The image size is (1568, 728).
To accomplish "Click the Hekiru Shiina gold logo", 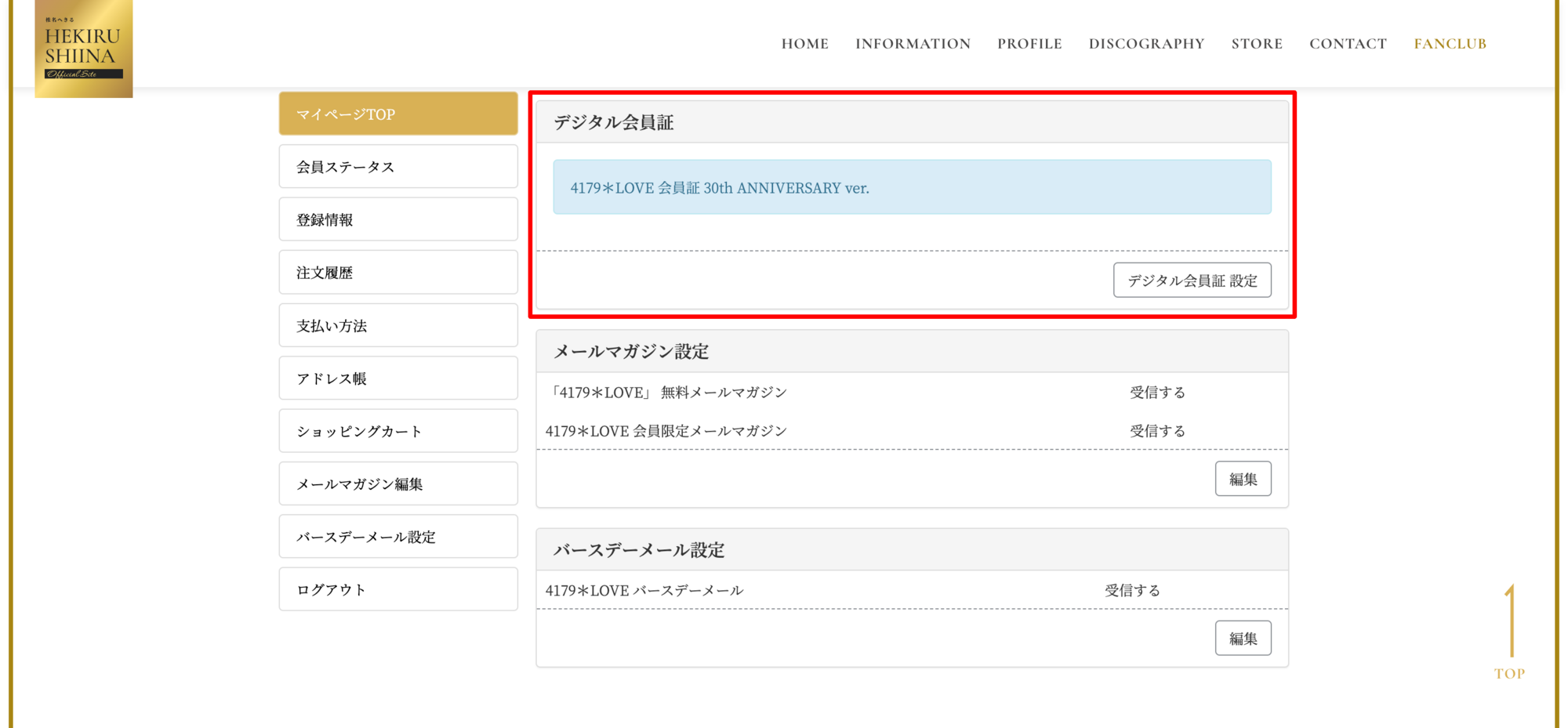I will tap(84, 49).
